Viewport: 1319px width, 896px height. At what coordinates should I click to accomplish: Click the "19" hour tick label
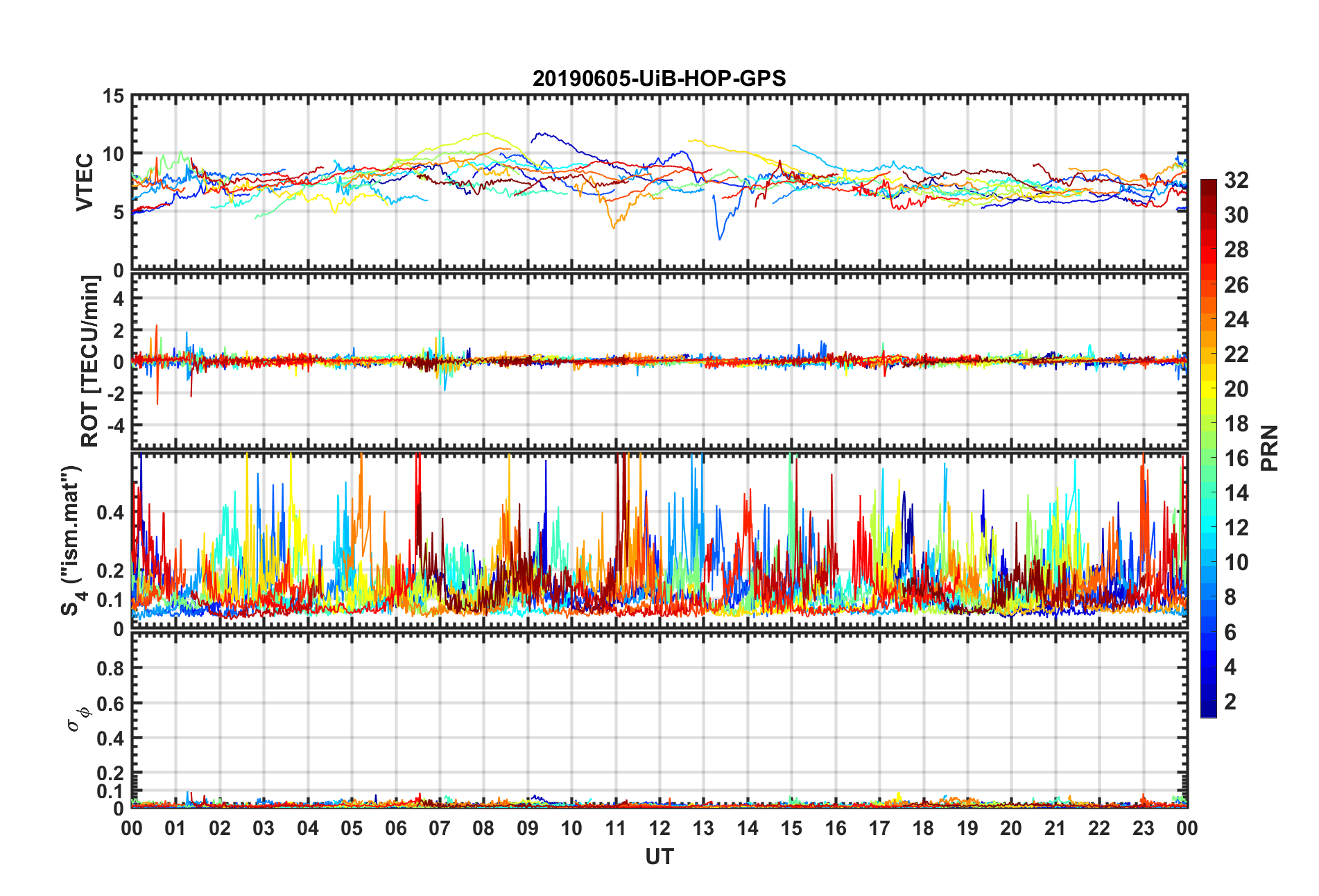click(x=967, y=829)
